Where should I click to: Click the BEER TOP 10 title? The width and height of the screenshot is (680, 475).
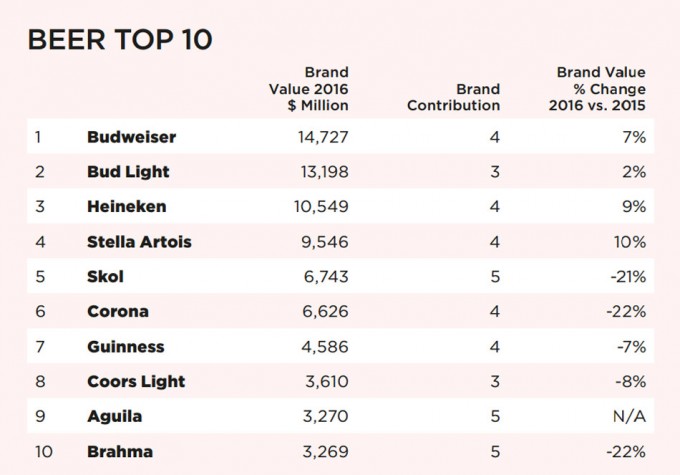point(119,40)
